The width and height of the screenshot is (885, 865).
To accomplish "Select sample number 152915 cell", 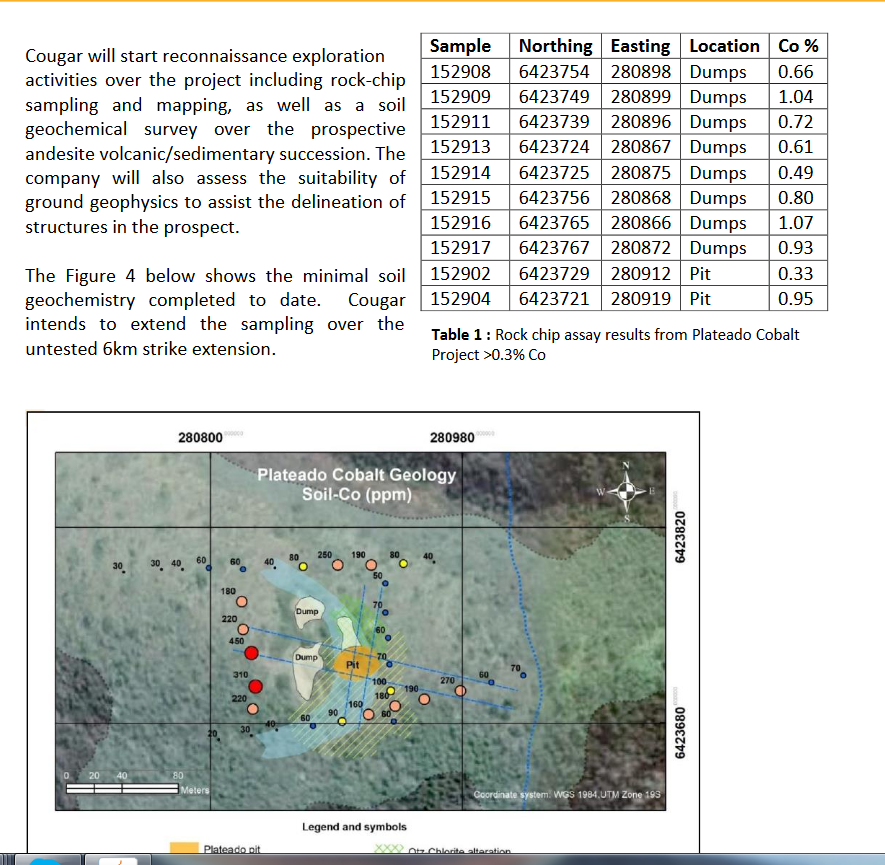I will (465, 197).
